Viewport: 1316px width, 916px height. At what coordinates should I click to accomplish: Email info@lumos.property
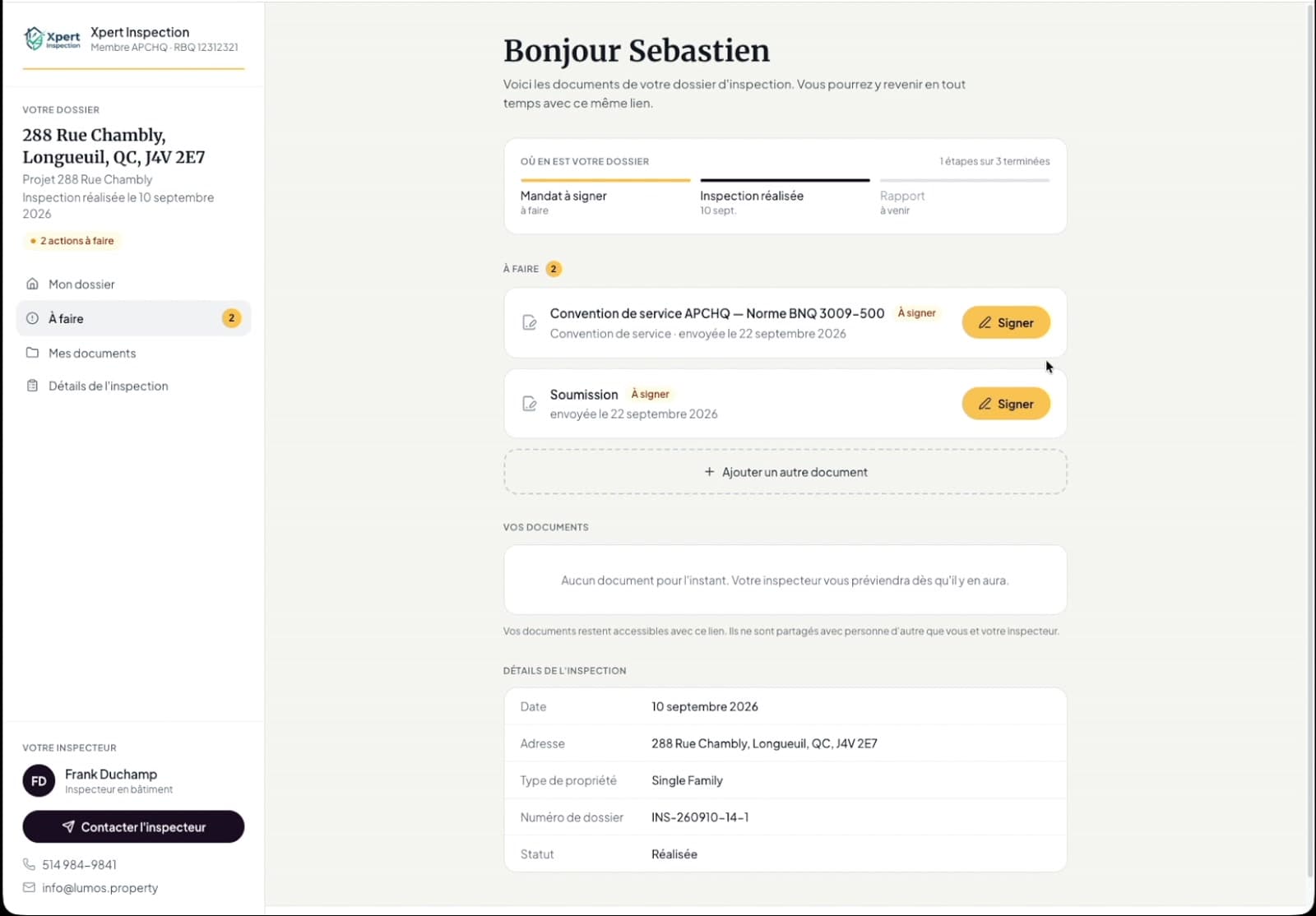pos(100,888)
